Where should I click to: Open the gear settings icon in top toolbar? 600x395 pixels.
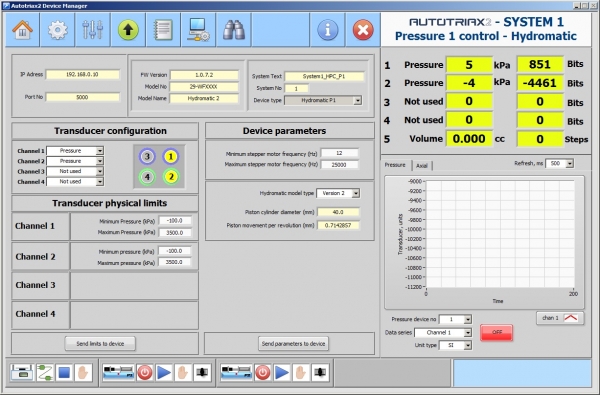pyautogui.click(x=57, y=30)
